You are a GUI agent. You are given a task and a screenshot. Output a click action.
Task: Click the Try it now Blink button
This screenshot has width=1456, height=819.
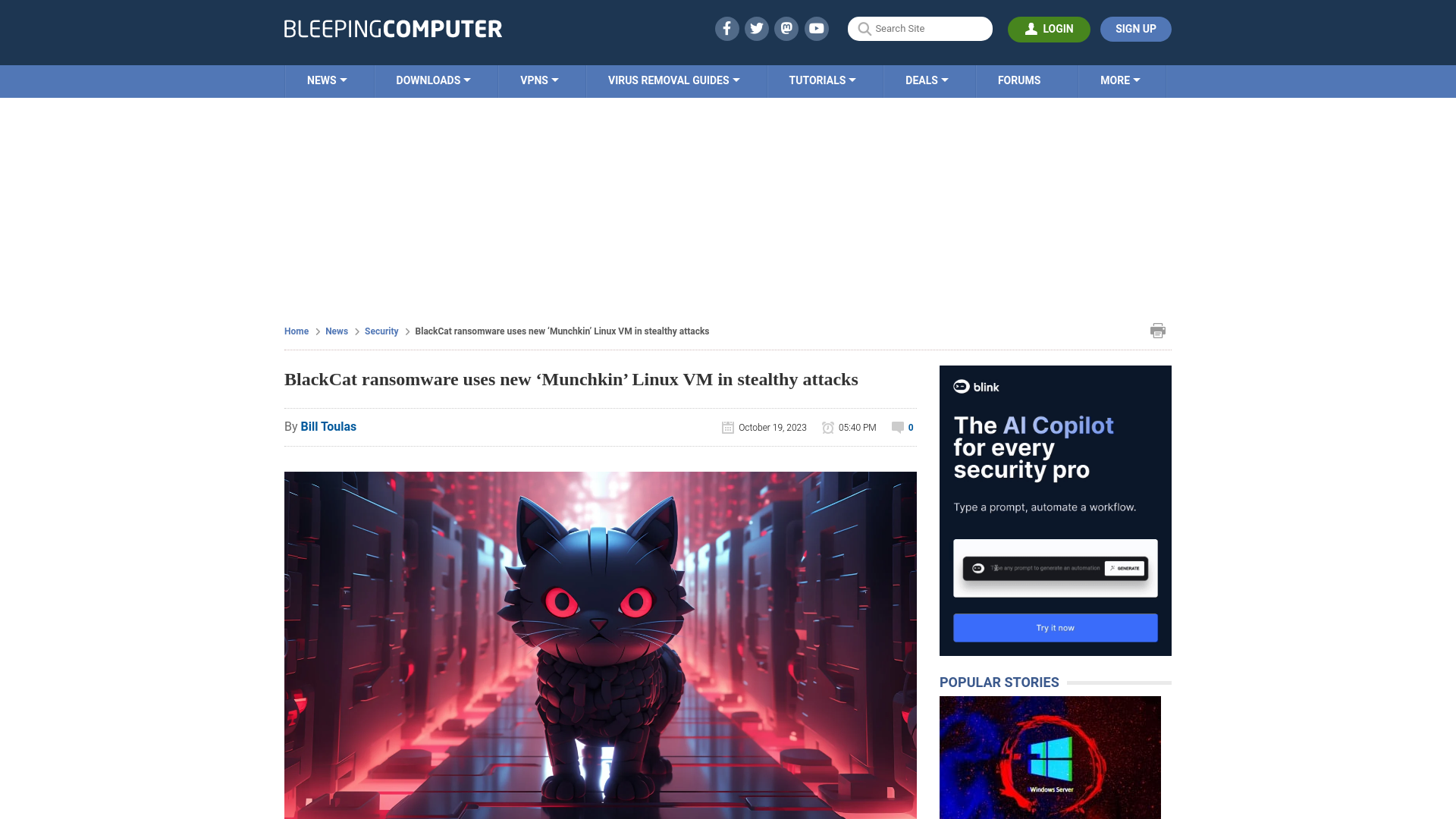pyautogui.click(x=1055, y=627)
